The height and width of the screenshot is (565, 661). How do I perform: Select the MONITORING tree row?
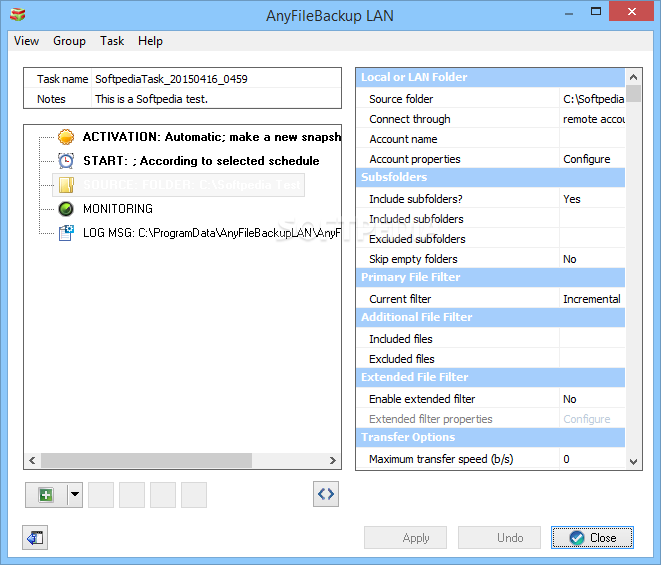pos(118,209)
